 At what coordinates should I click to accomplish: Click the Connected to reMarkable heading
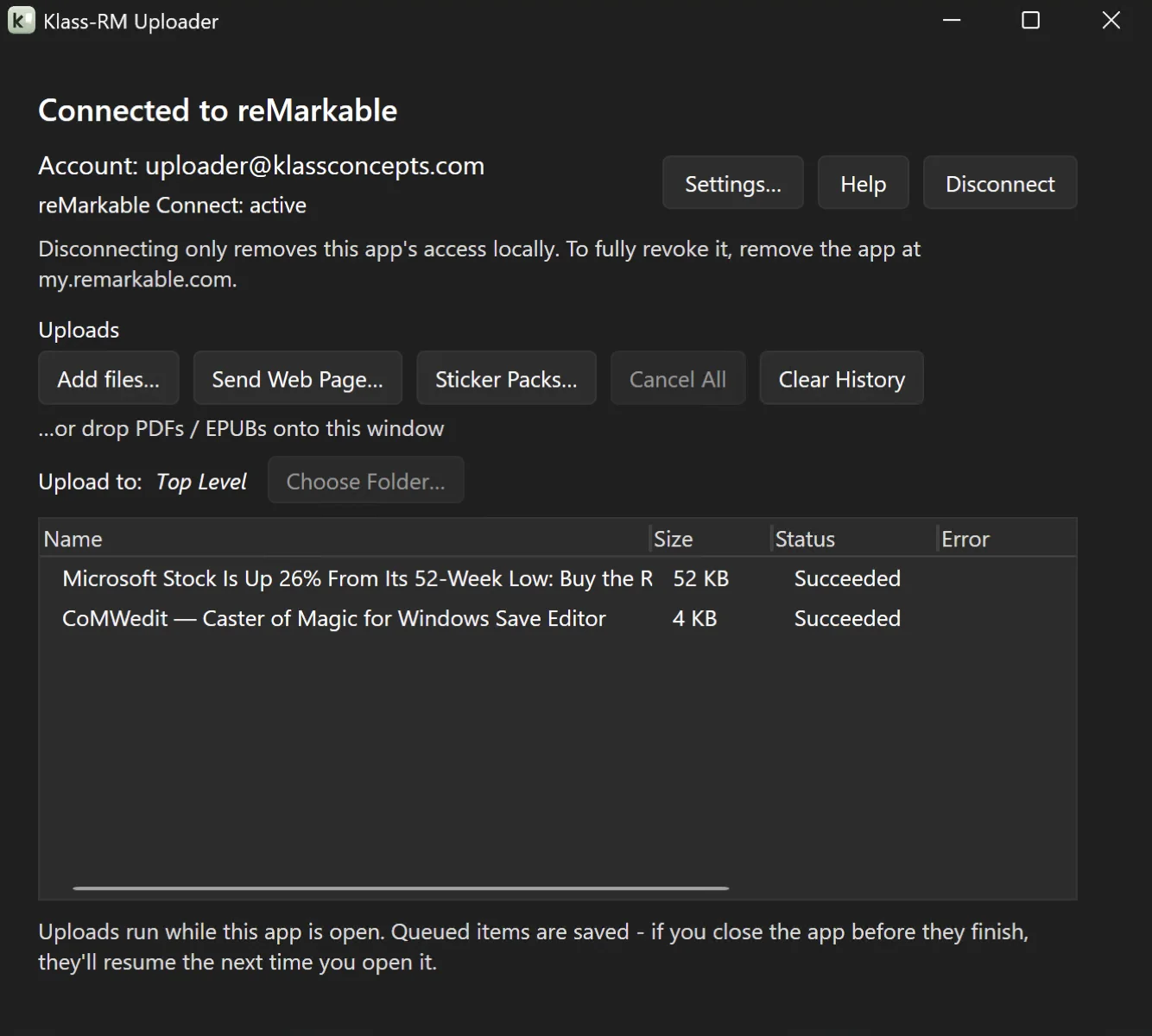tap(218, 111)
